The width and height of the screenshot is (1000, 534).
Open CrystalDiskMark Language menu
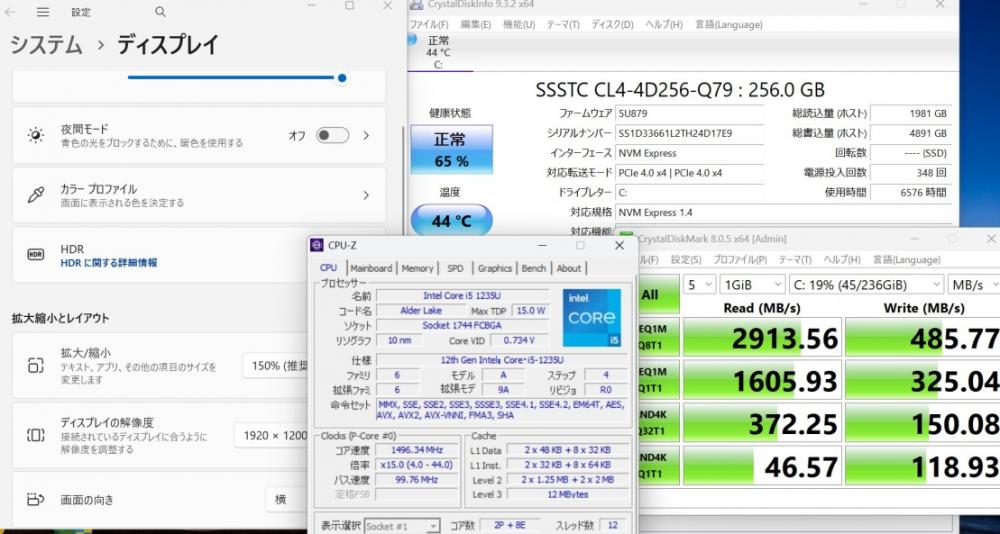[x=906, y=260]
